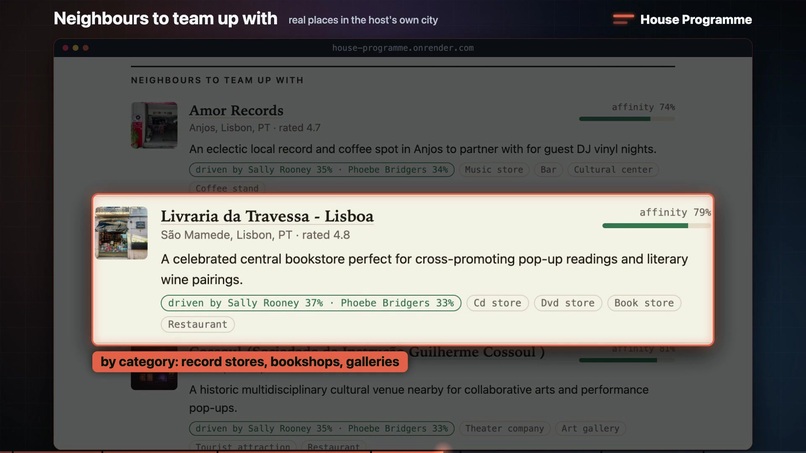Click the 'An eclectic local record' description

(x=423, y=149)
